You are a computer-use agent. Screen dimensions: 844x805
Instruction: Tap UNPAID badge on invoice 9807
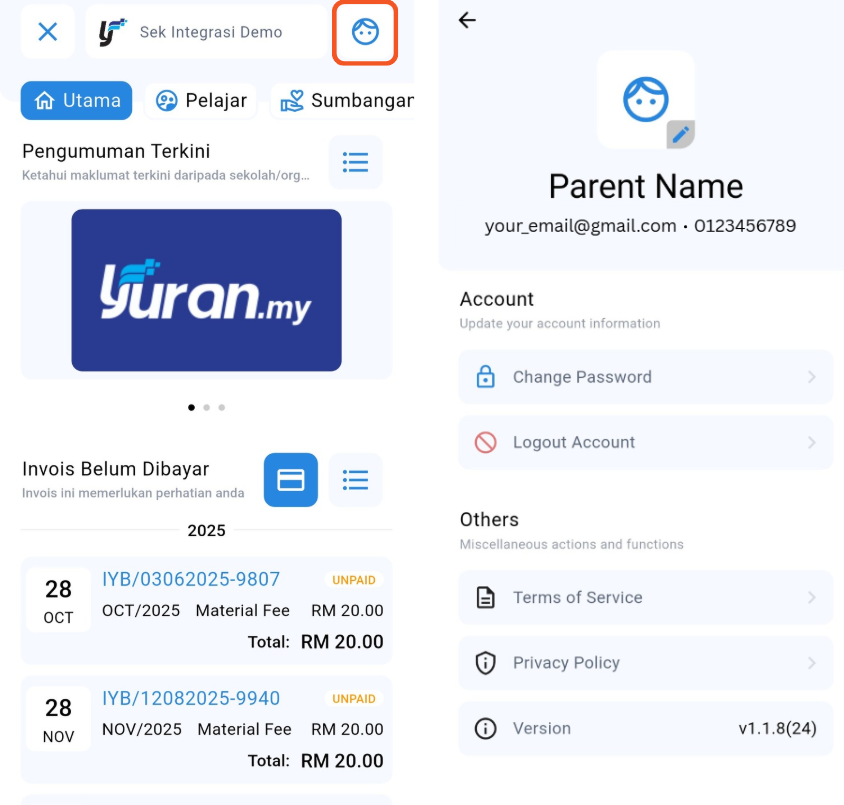coord(354,580)
